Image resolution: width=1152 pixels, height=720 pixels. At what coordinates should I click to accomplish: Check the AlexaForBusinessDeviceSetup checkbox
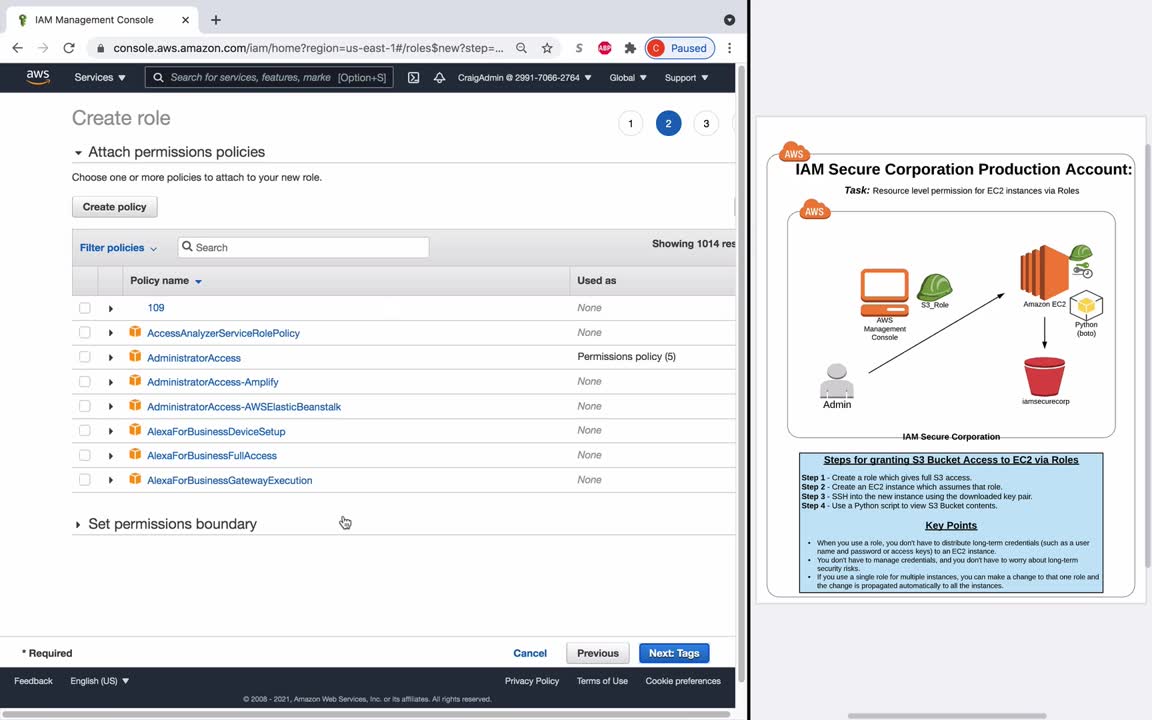coord(84,431)
